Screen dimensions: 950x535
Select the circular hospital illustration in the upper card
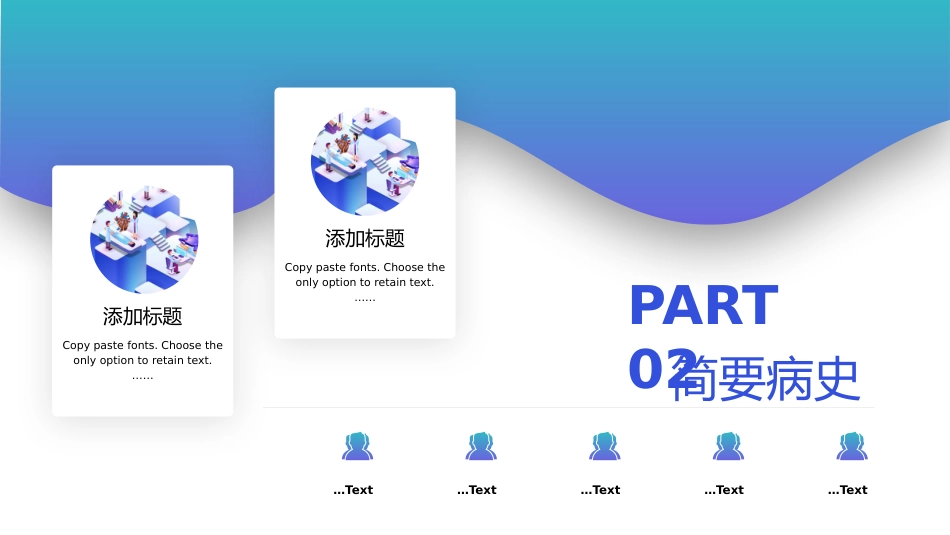pyautogui.click(x=365, y=161)
